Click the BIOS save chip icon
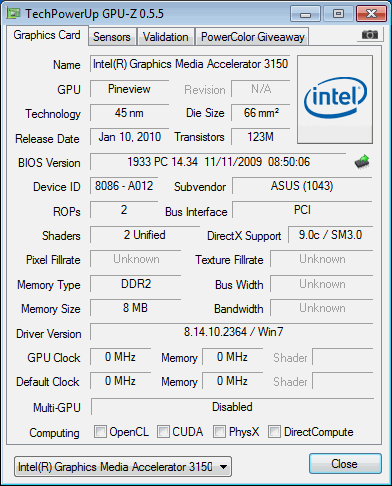The image size is (392, 486). point(362,162)
